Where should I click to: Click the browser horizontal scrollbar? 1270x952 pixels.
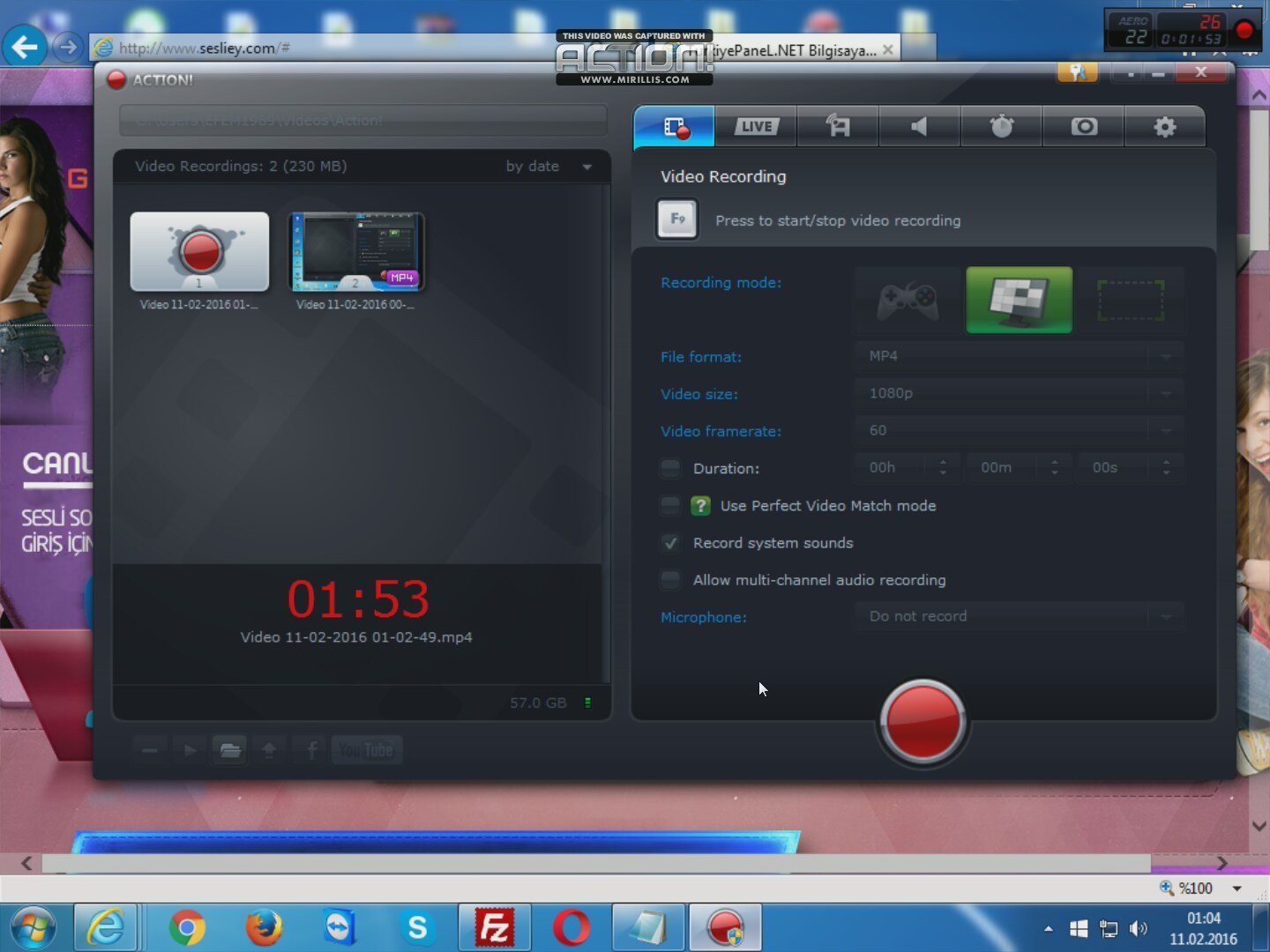596,863
